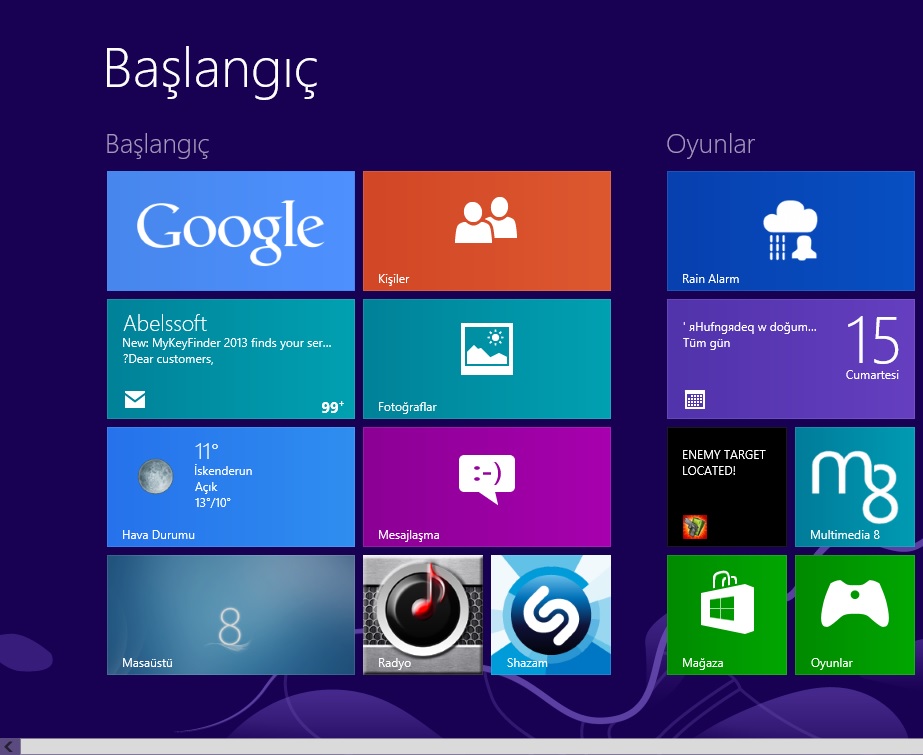Click the large Başlangıç screen title

211,71
